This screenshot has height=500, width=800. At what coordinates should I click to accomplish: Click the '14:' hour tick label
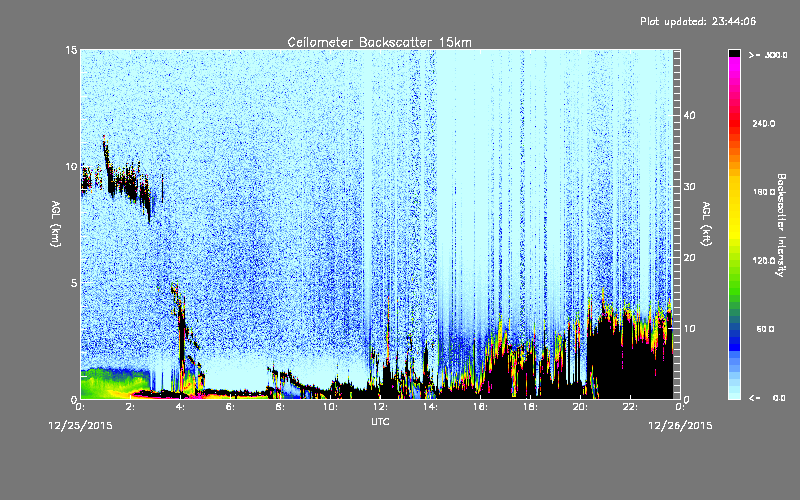tap(430, 407)
